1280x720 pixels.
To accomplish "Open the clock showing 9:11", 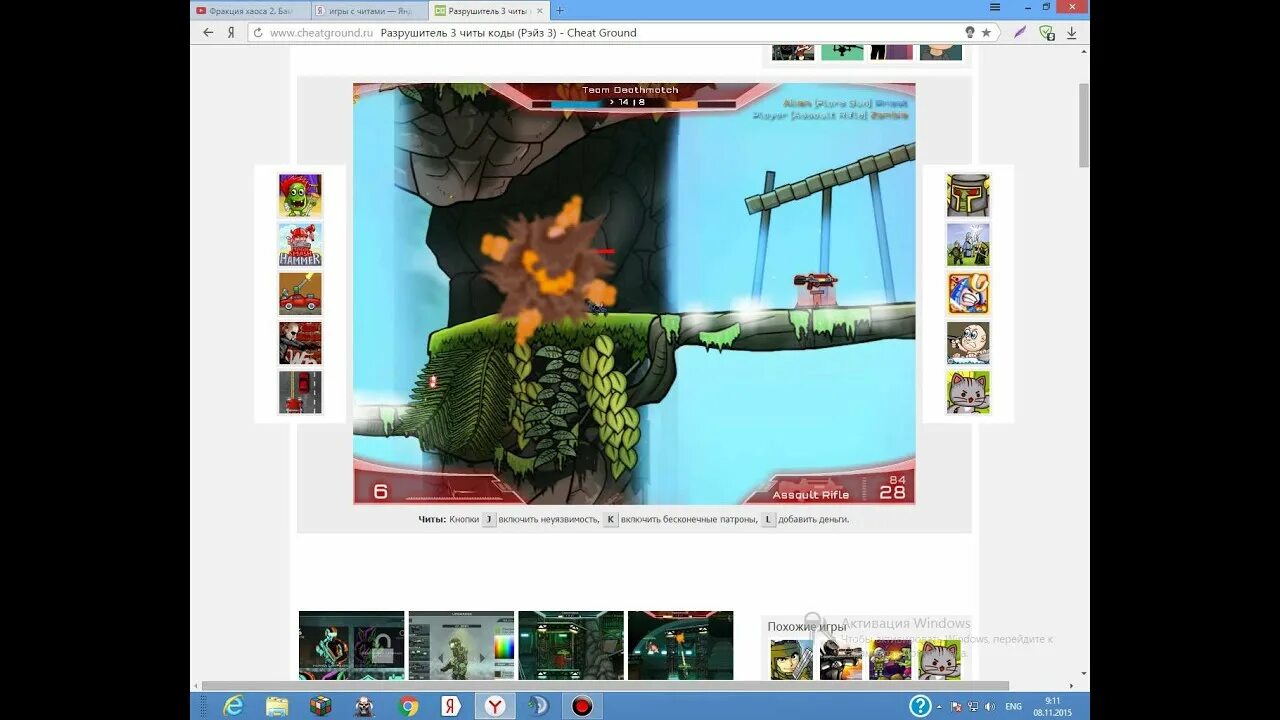I will click(x=1052, y=706).
